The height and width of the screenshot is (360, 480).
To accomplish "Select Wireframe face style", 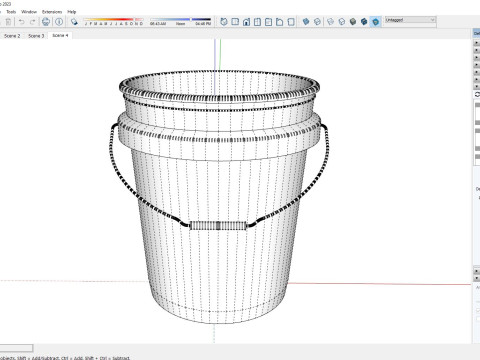I will tap(330, 22).
